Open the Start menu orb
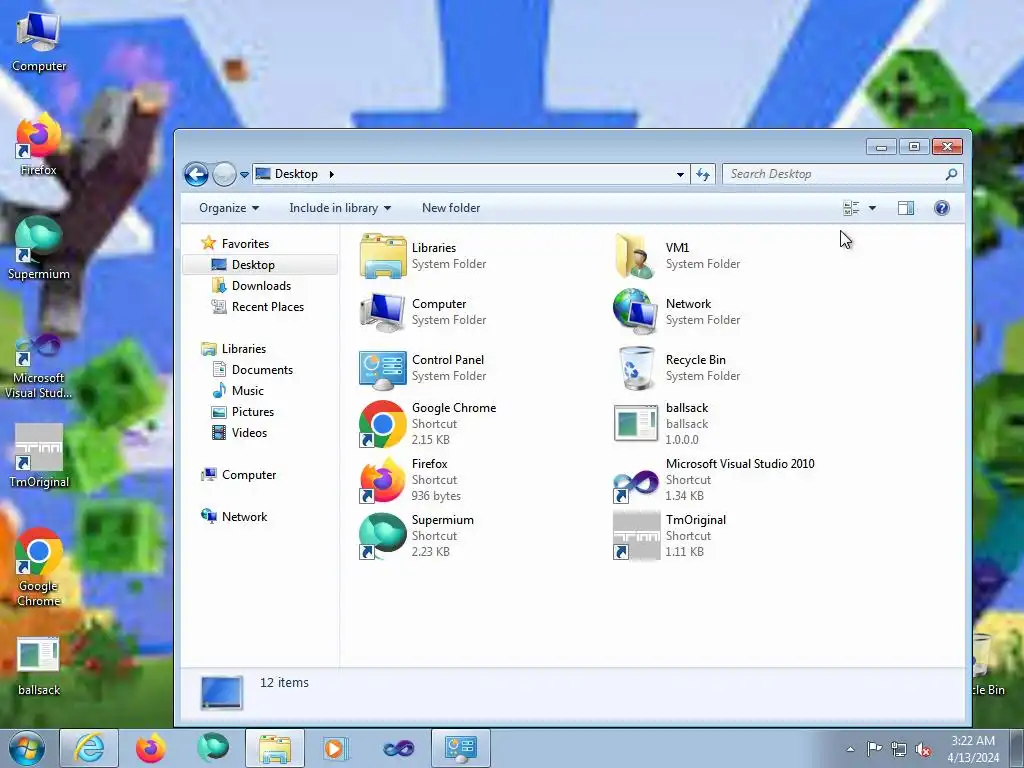1024x768 pixels. coord(27,748)
